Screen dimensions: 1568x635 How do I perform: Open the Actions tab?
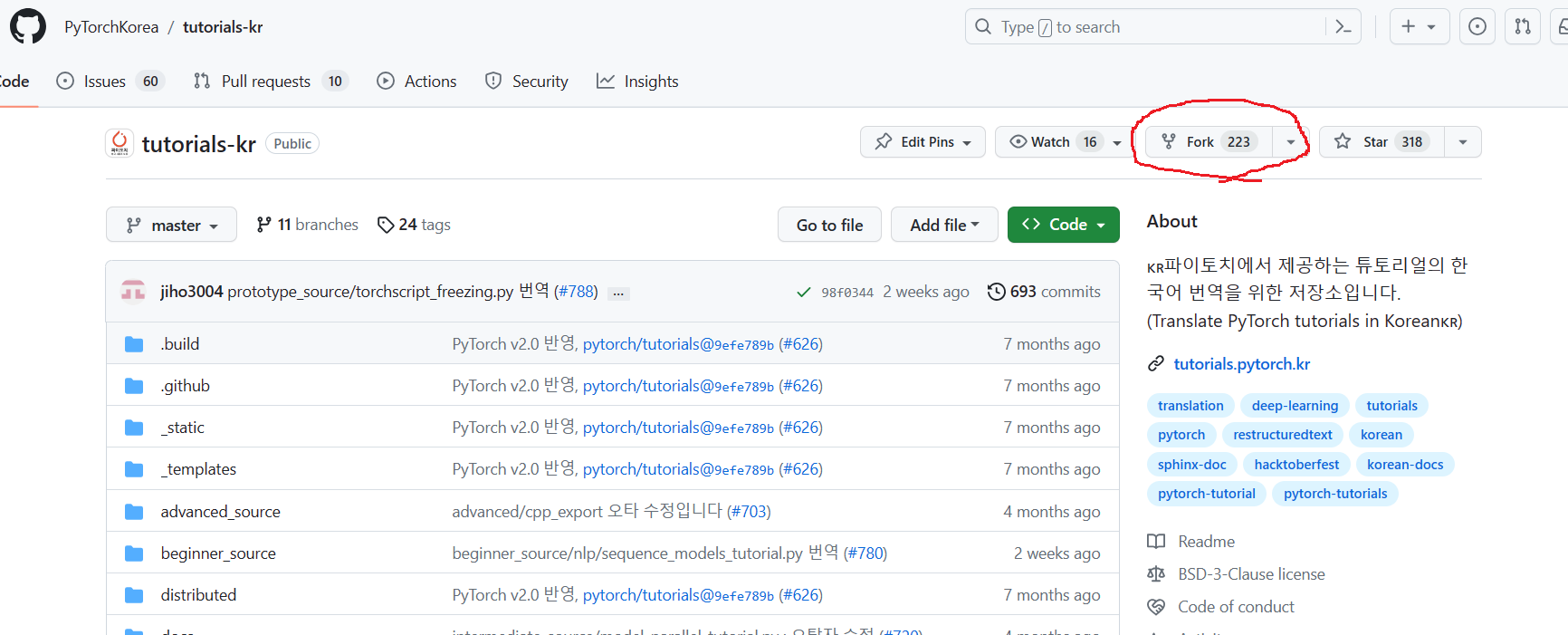(x=416, y=82)
